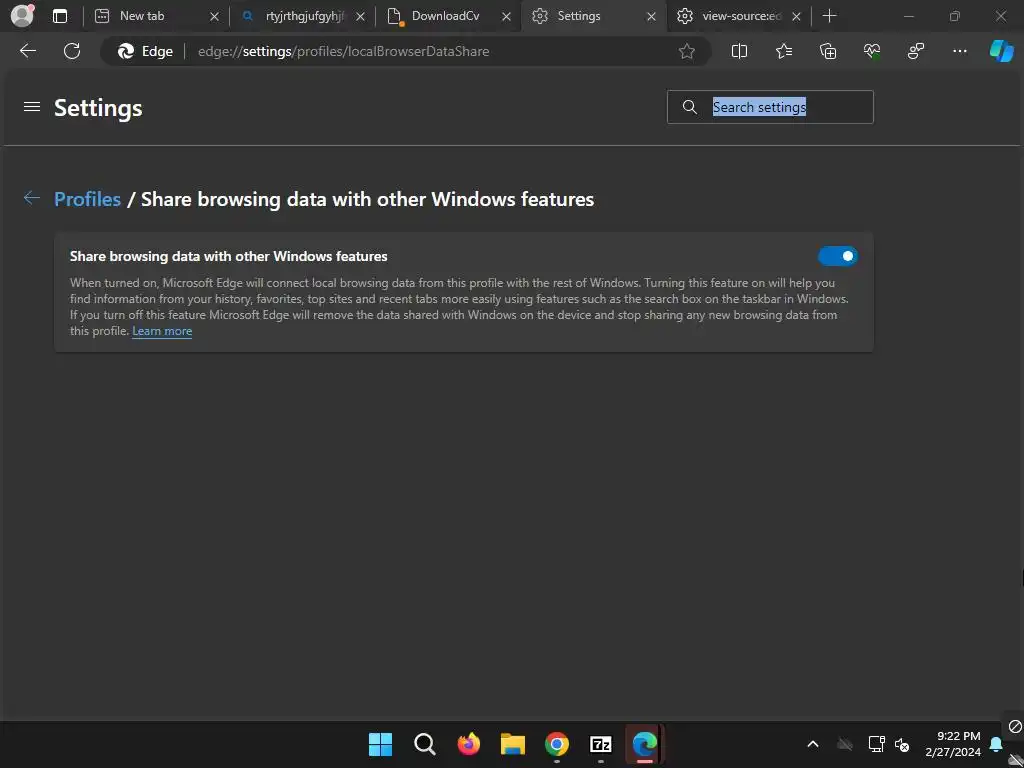Click the address bar URL
Image resolution: width=1024 pixels, height=768 pixels.
click(344, 51)
